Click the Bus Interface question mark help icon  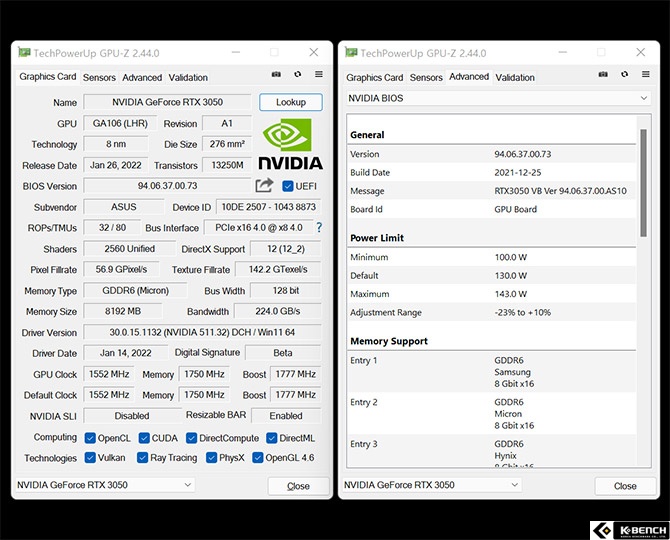click(x=319, y=228)
